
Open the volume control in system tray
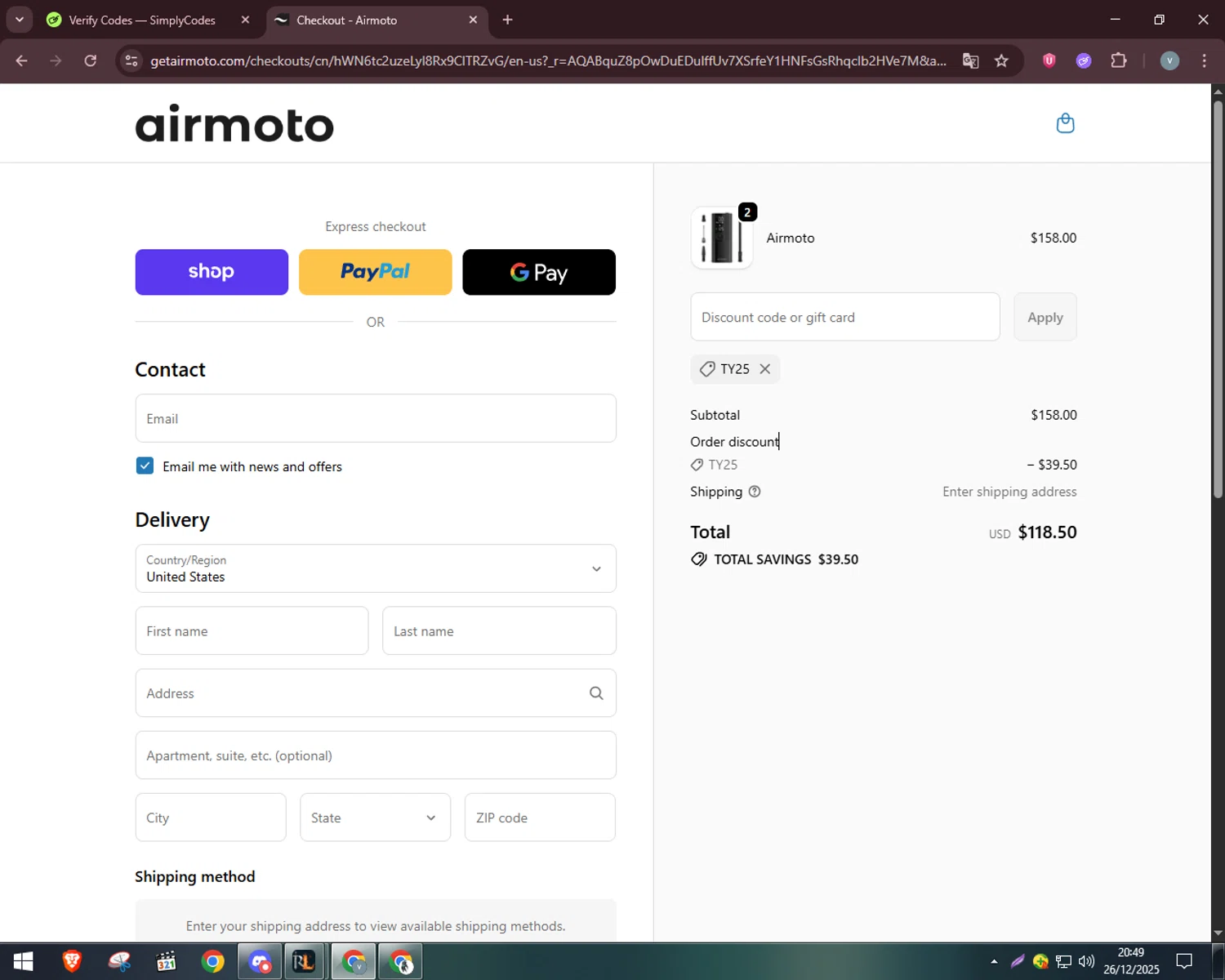(1086, 961)
